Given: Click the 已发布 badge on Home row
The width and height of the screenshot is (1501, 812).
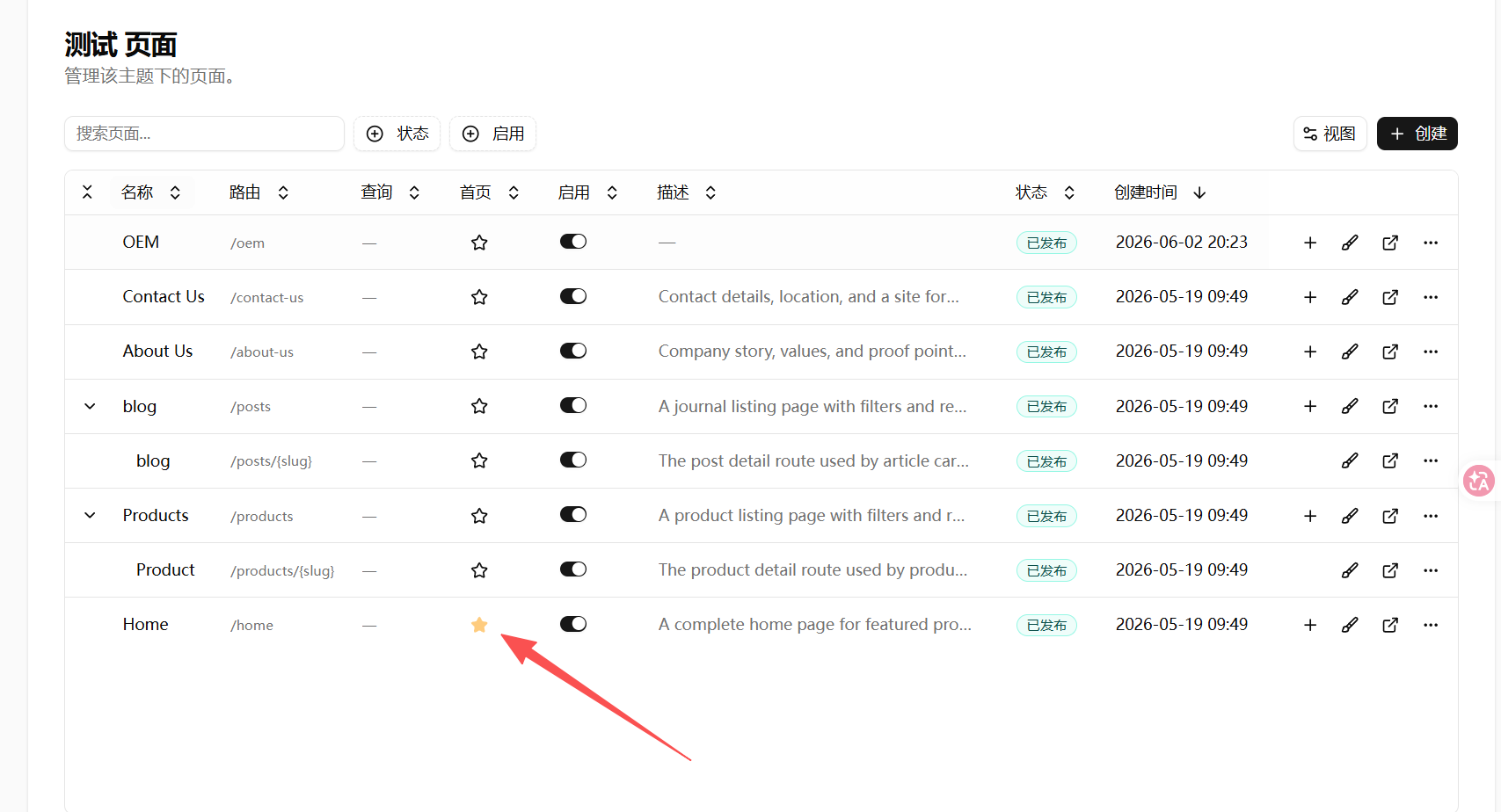Looking at the screenshot, I should tap(1046, 625).
